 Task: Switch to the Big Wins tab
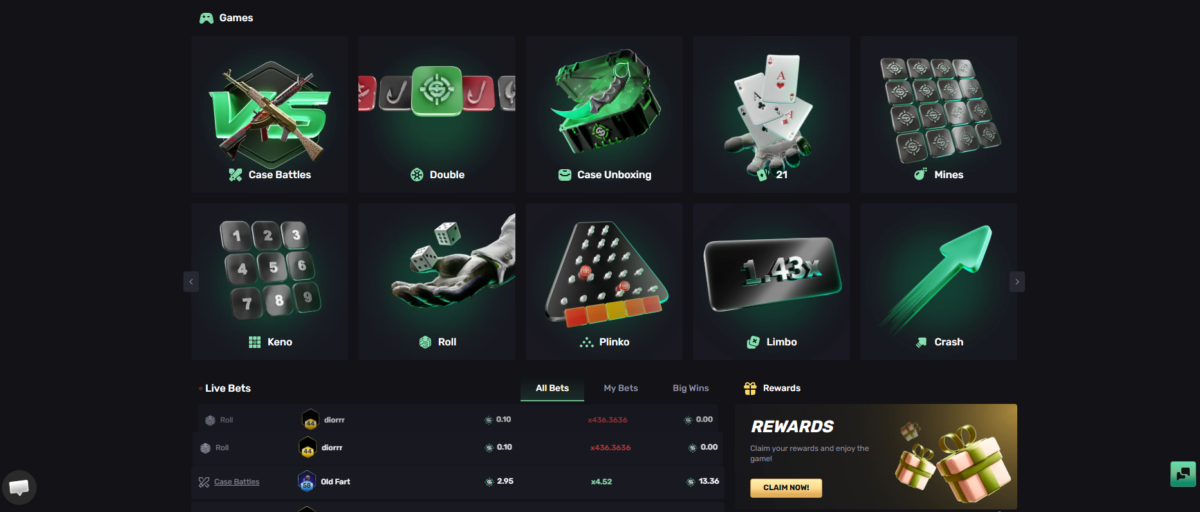coord(690,388)
